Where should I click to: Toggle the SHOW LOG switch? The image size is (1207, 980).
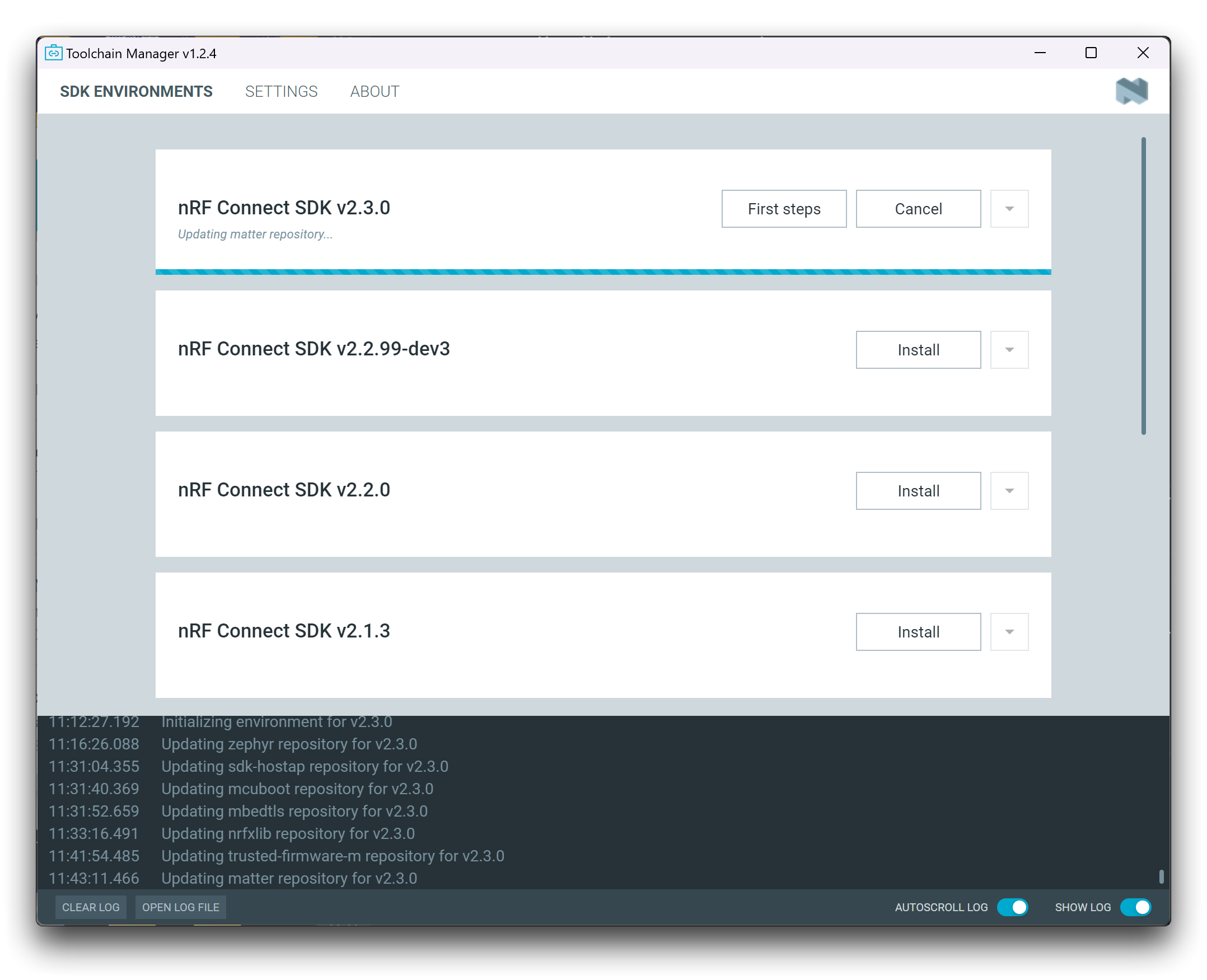click(1135, 907)
